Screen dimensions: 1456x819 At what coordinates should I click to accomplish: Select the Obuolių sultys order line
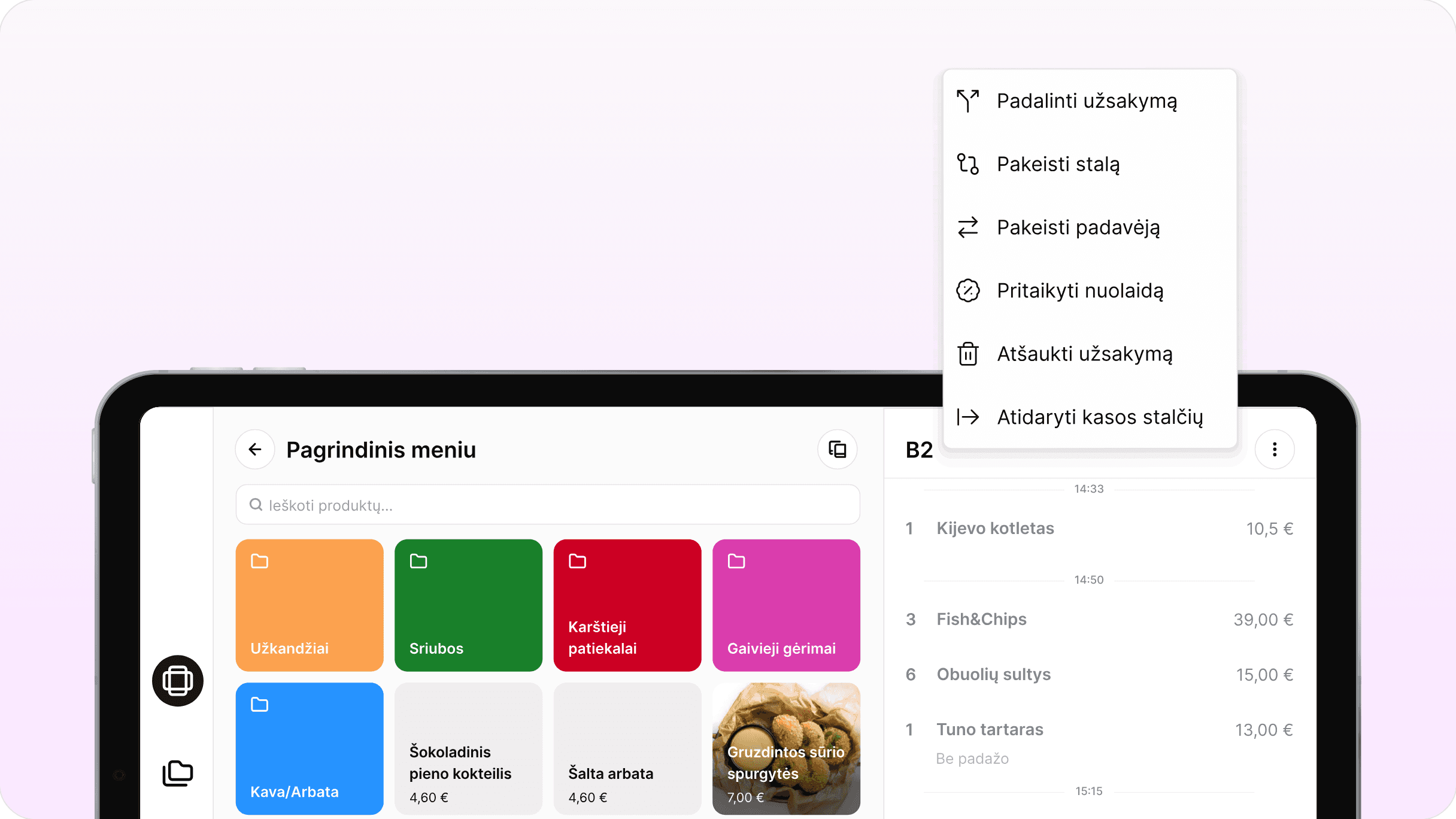pos(1100,675)
